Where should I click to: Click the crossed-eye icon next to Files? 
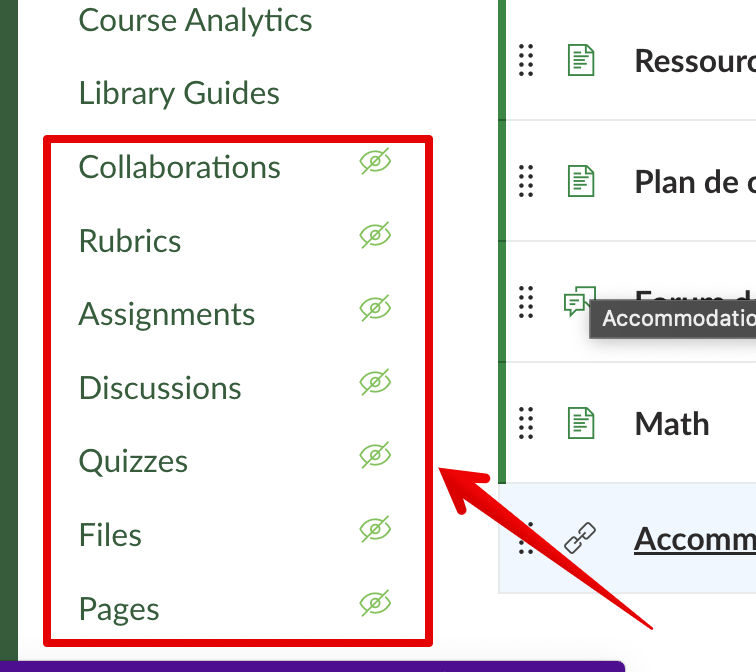coord(375,530)
